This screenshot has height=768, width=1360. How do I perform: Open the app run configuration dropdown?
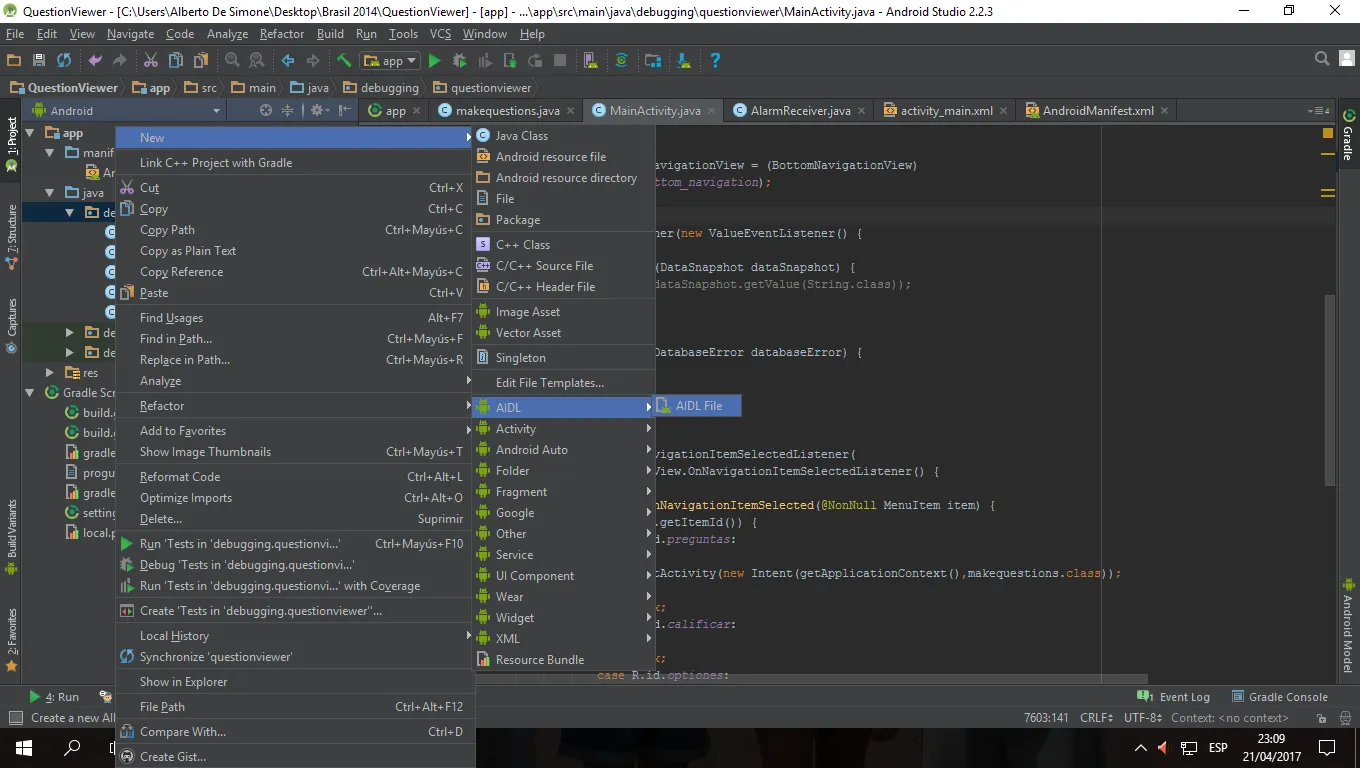click(x=391, y=61)
